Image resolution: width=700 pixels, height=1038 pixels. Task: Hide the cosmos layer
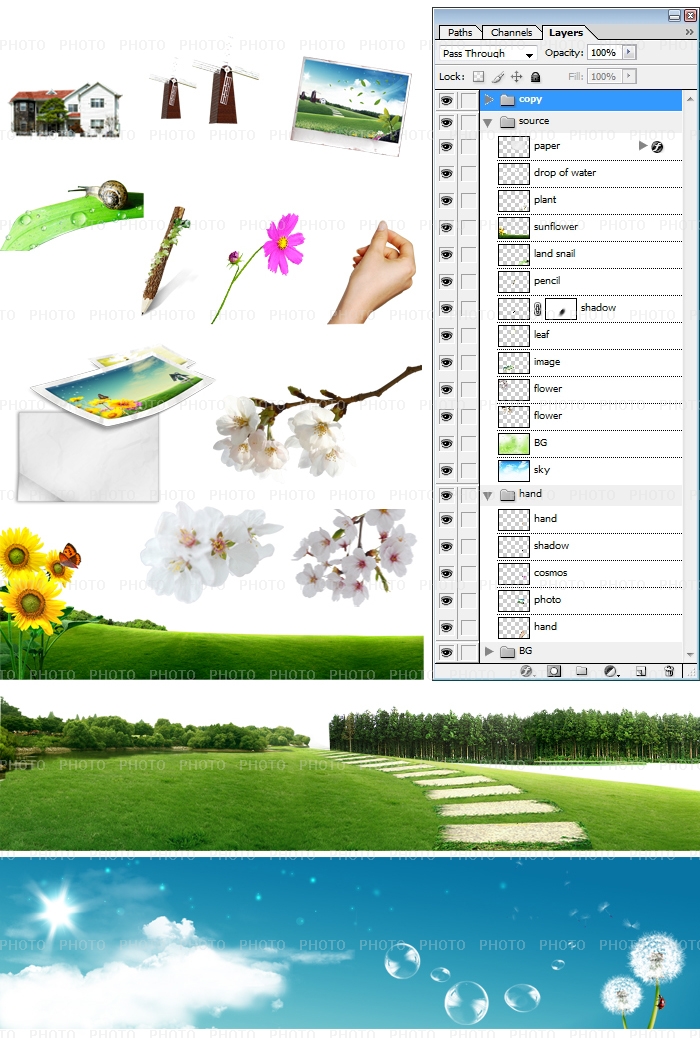point(446,573)
